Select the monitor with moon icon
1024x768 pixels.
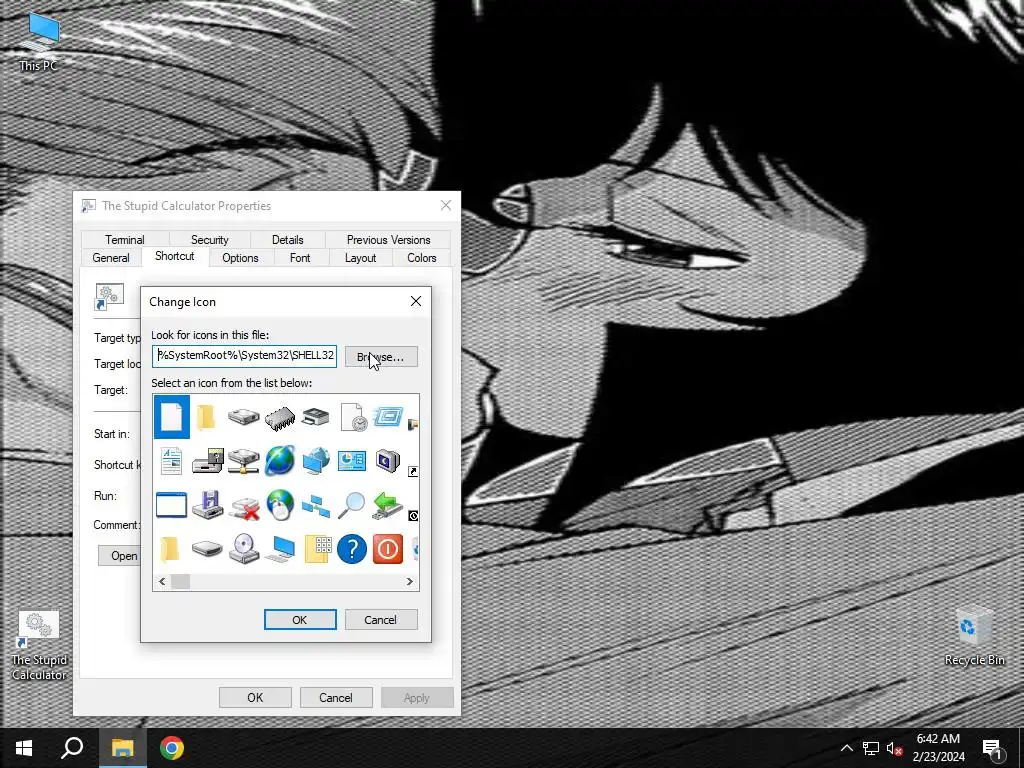point(388,460)
